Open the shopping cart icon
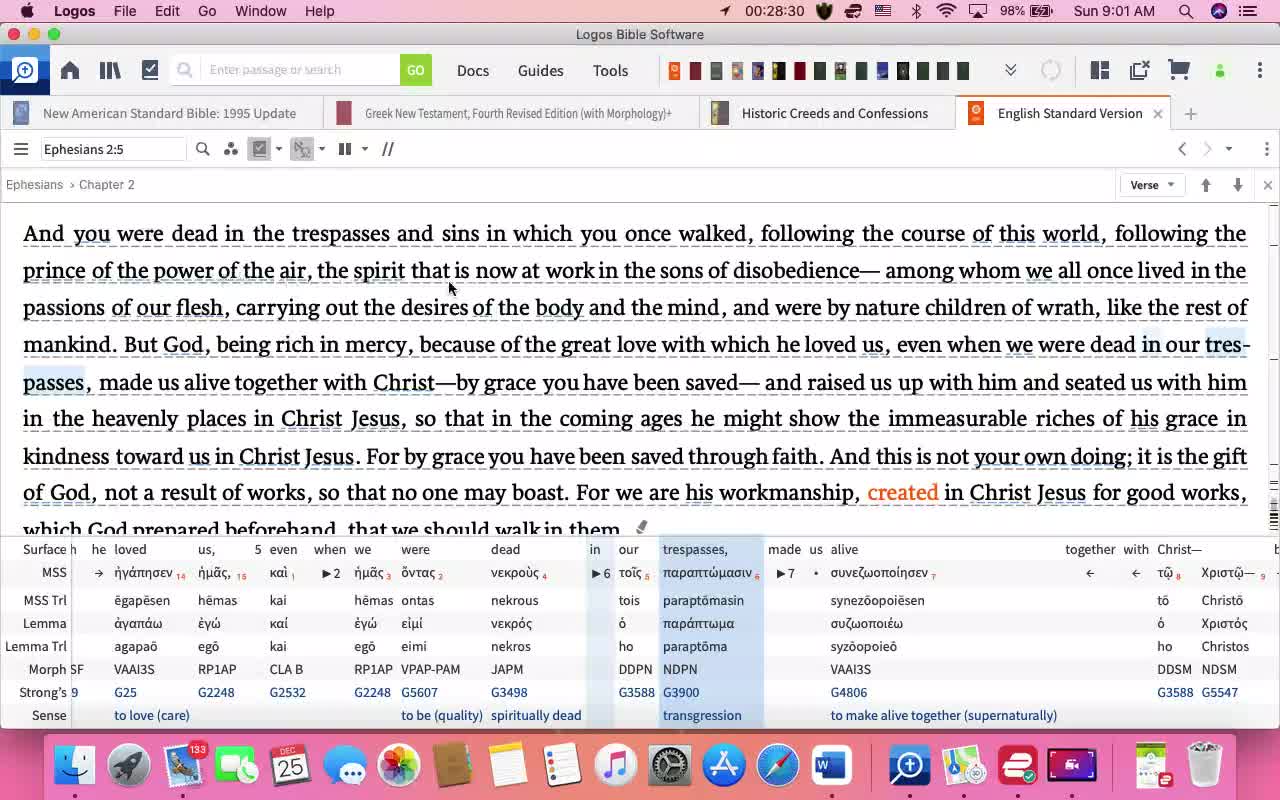Image resolution: width=1280 pixels, height=800 pixels. pyautogui.click(x=1179, y=70)
